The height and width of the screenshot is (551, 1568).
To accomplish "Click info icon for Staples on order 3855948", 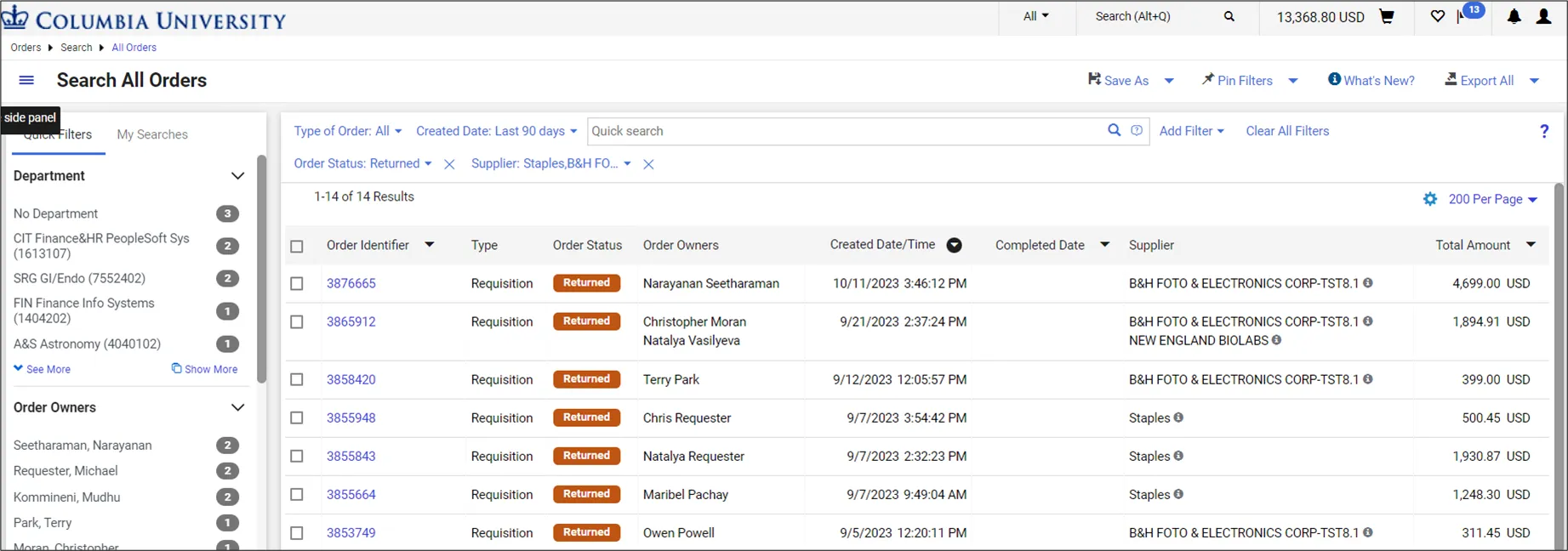I will (1178, 418).
